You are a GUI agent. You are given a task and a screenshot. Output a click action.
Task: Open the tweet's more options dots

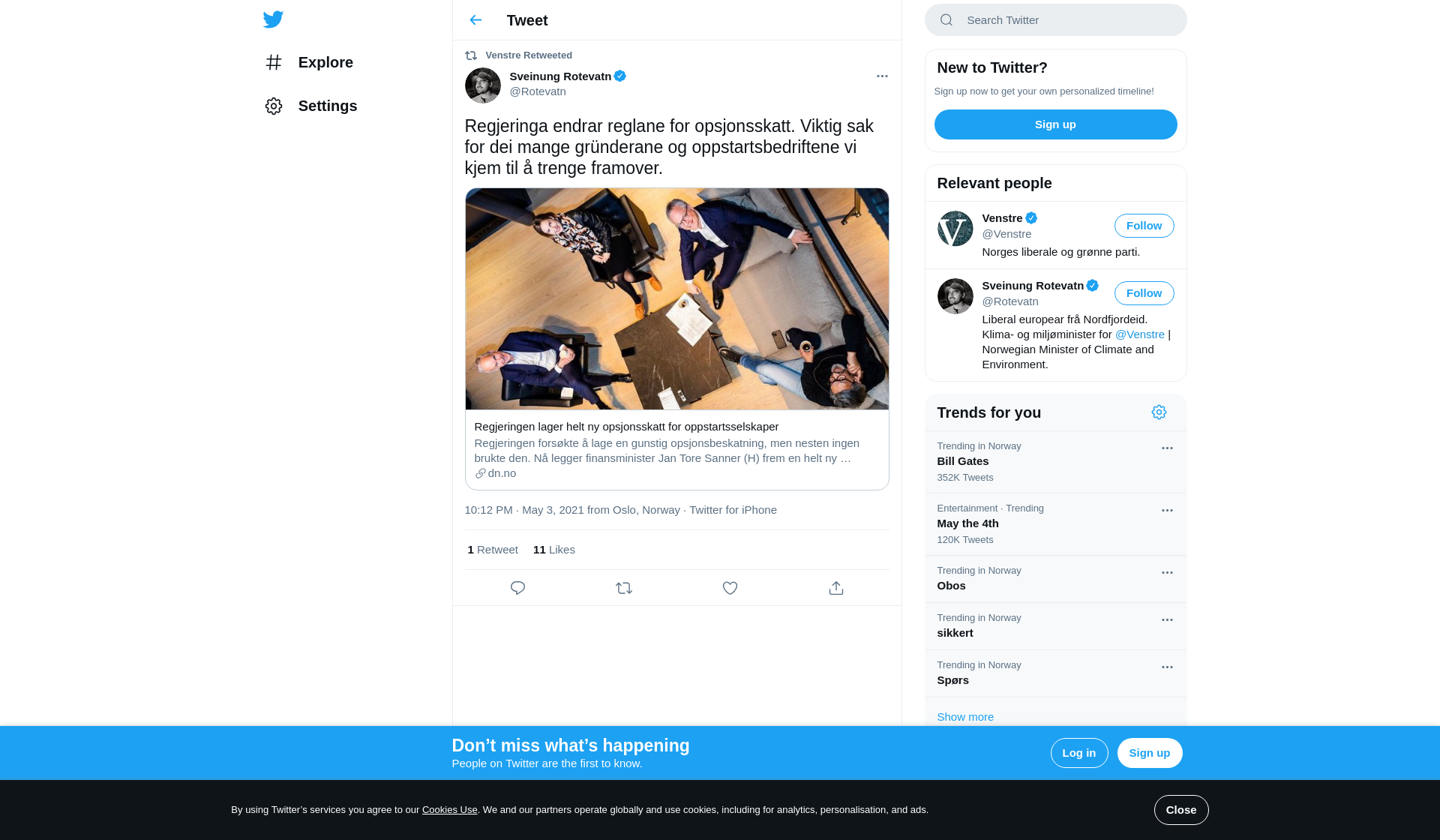[x=882, y=76]
